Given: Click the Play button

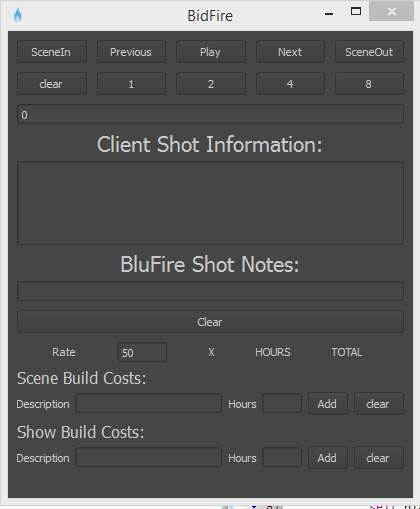Looking at the screenshot, I should click(211, 52).
